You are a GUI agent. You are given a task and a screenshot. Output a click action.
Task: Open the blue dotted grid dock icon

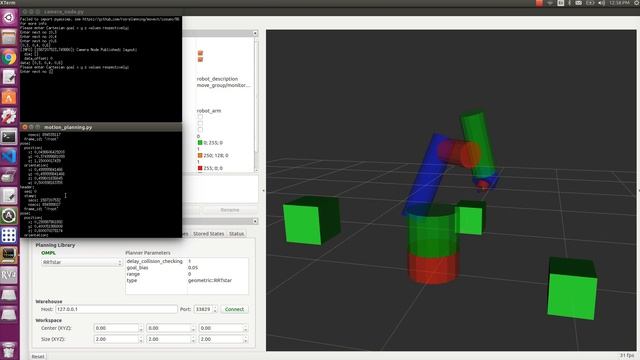click(x=9, y=236)
